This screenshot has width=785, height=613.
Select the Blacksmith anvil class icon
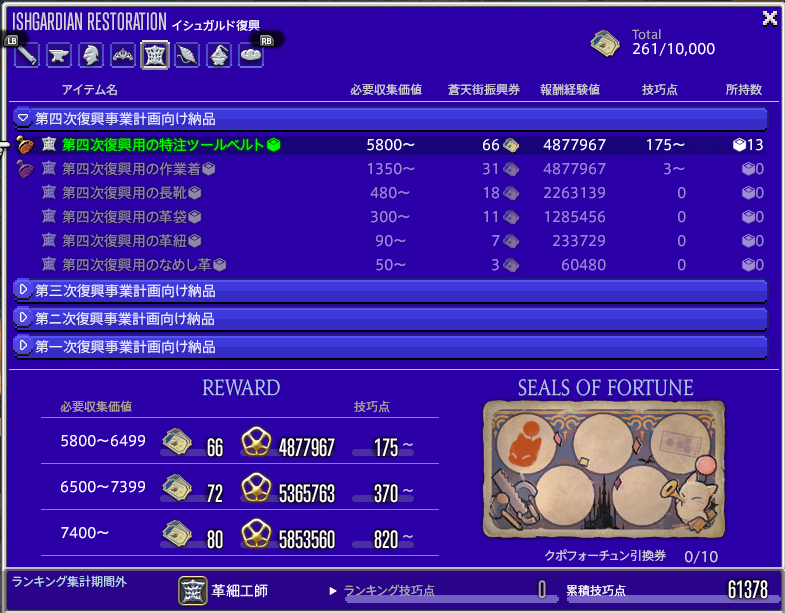59,55
